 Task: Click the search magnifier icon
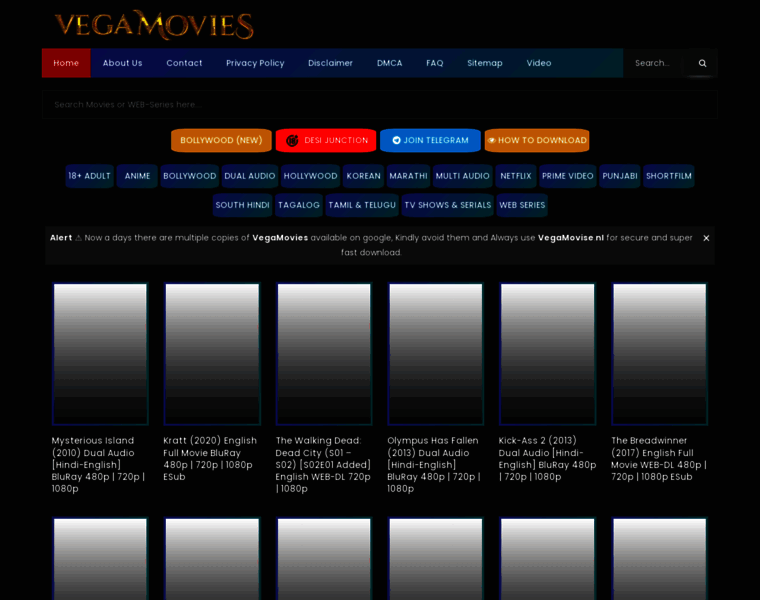(x=702, y=63)
